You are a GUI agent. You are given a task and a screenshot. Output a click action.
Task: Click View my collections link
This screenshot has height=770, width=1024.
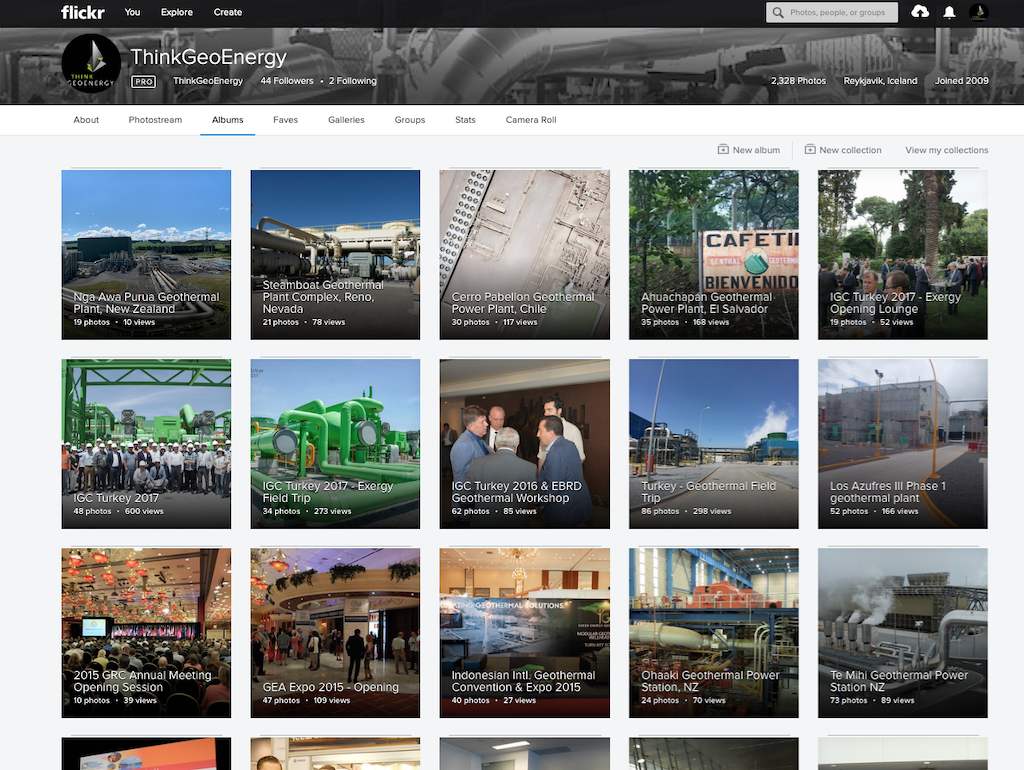click(x=946, y=150)
